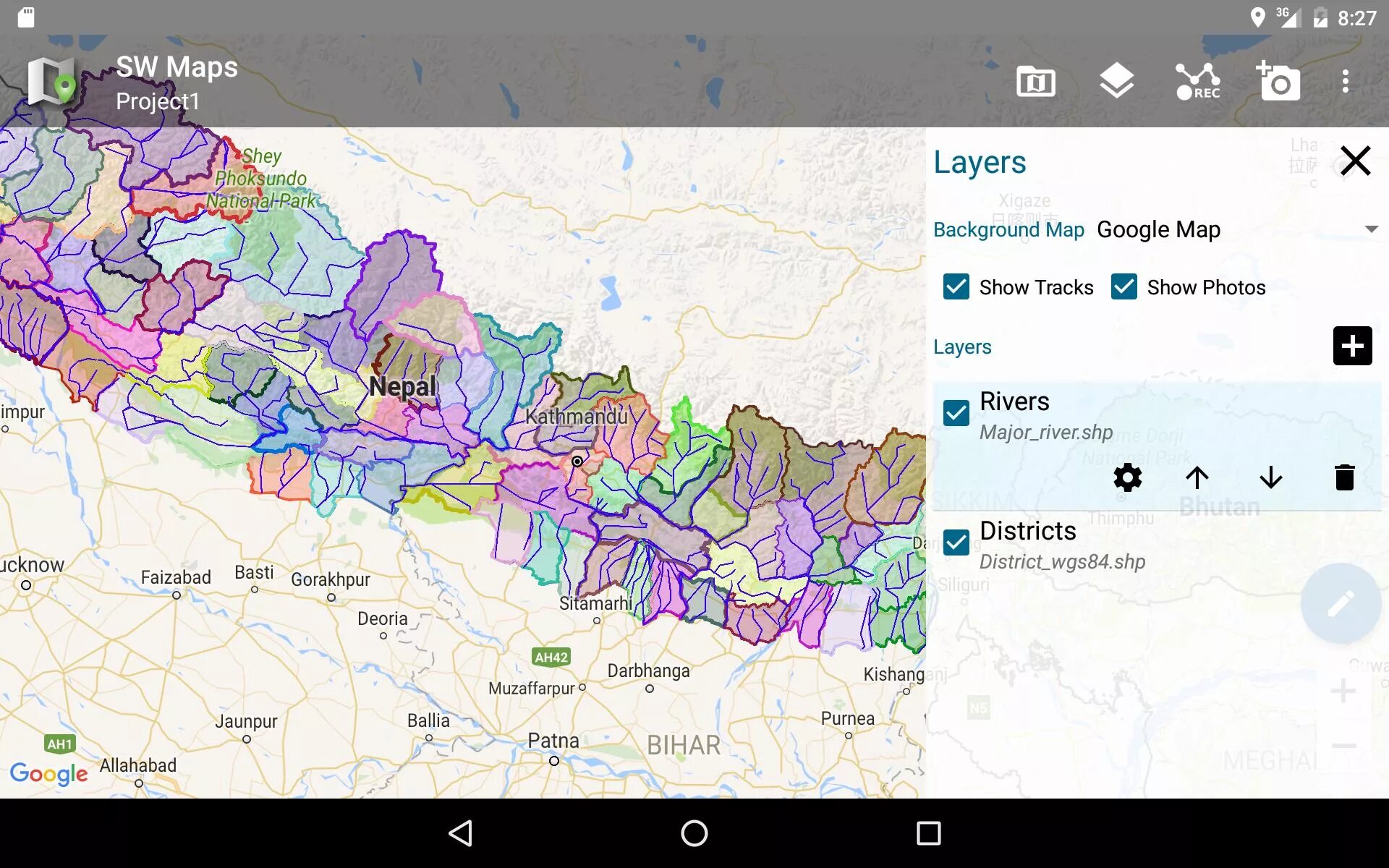Hide the Districts layer checkbox
Viewport: 1389px width, 868px height.
956,542
